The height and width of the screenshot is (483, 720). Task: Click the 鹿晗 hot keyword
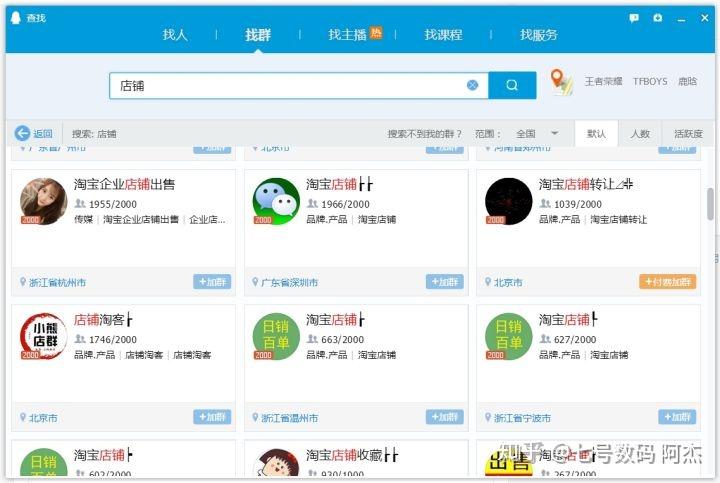coord(687,81)
